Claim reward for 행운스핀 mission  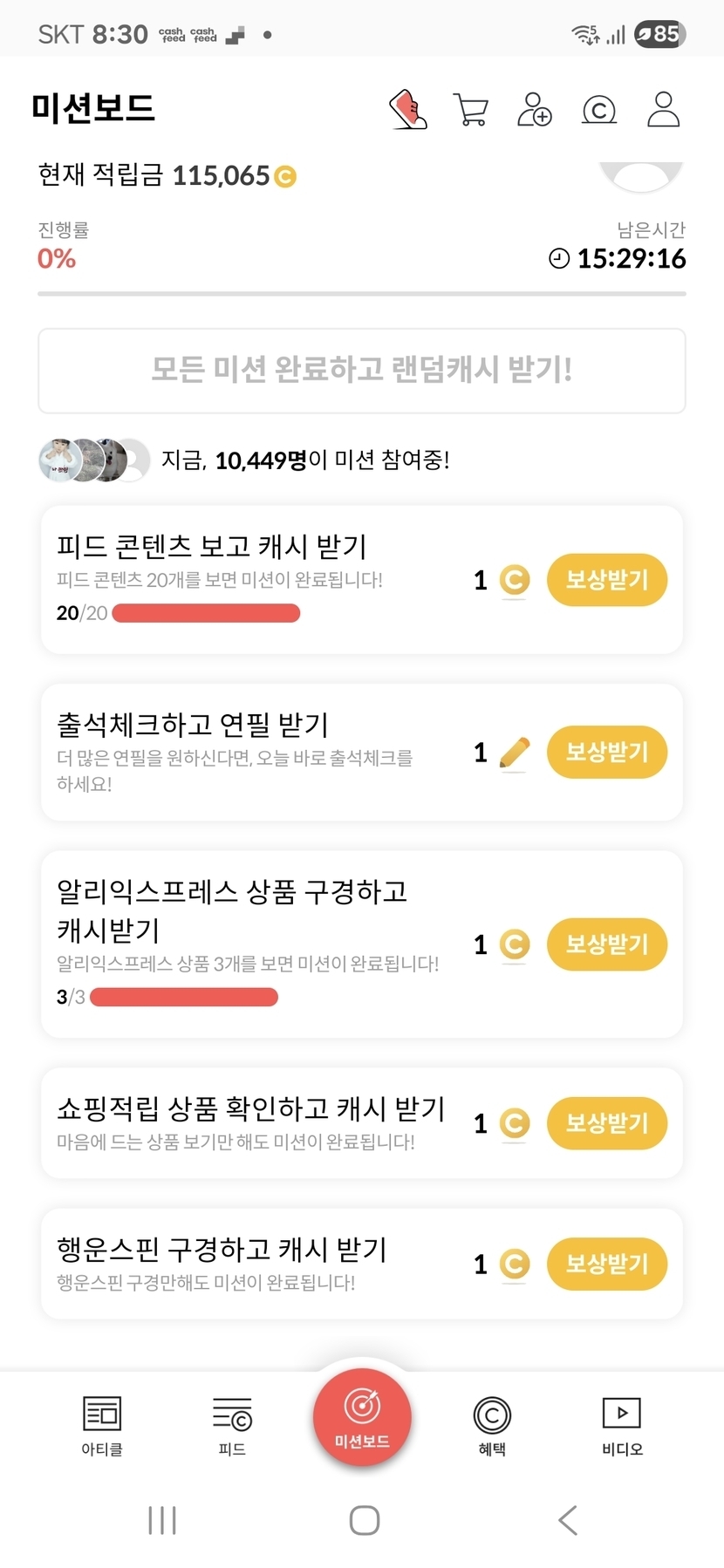click(606, 1264)
